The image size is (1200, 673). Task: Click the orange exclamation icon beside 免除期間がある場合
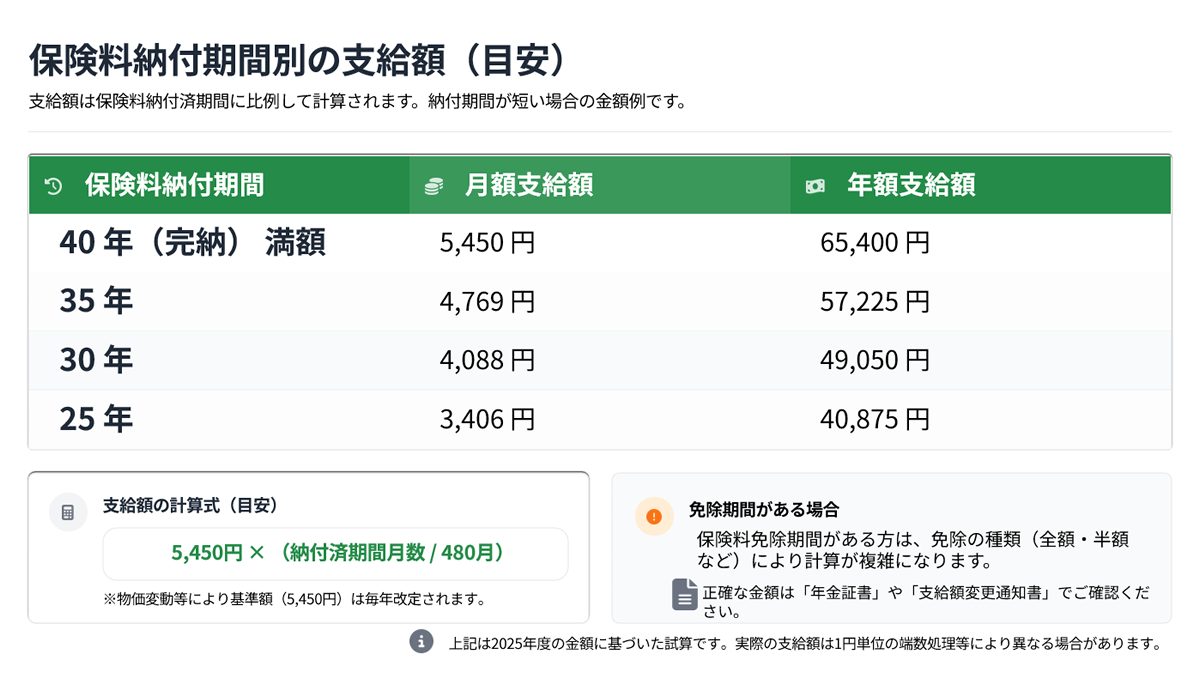[654, 516]
